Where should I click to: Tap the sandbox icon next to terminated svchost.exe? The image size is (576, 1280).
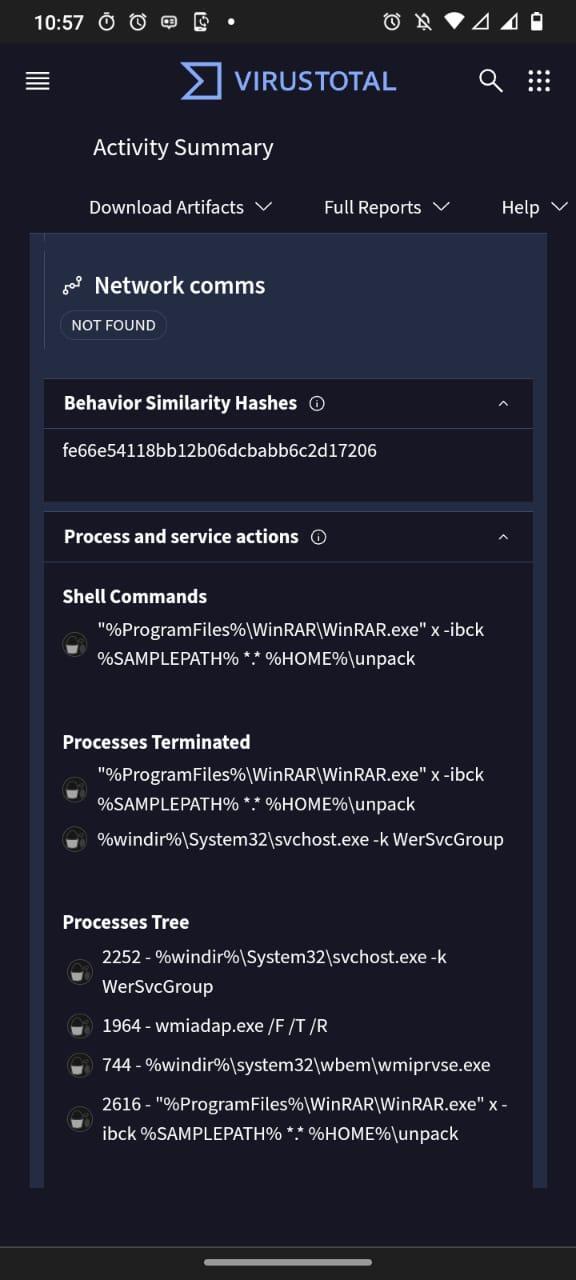click(x=75, y=840)
